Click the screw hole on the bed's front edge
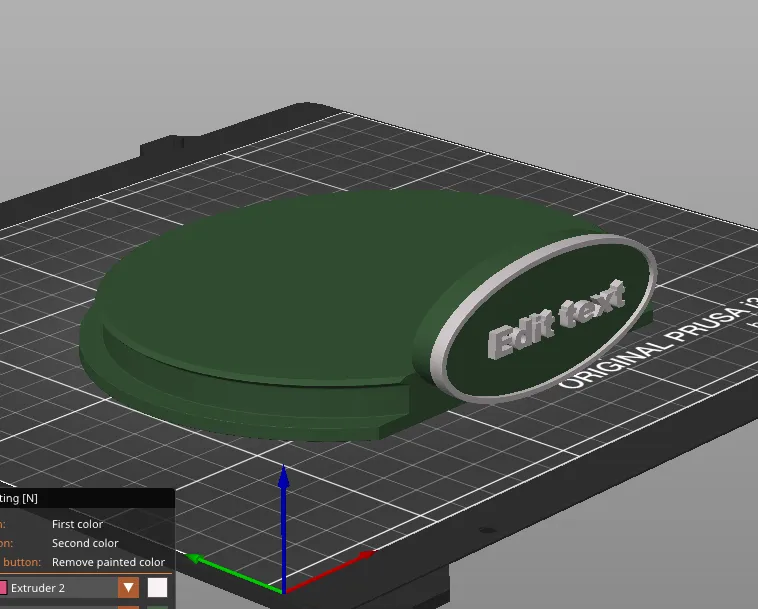The image size is (758, 609). point(485,532)
